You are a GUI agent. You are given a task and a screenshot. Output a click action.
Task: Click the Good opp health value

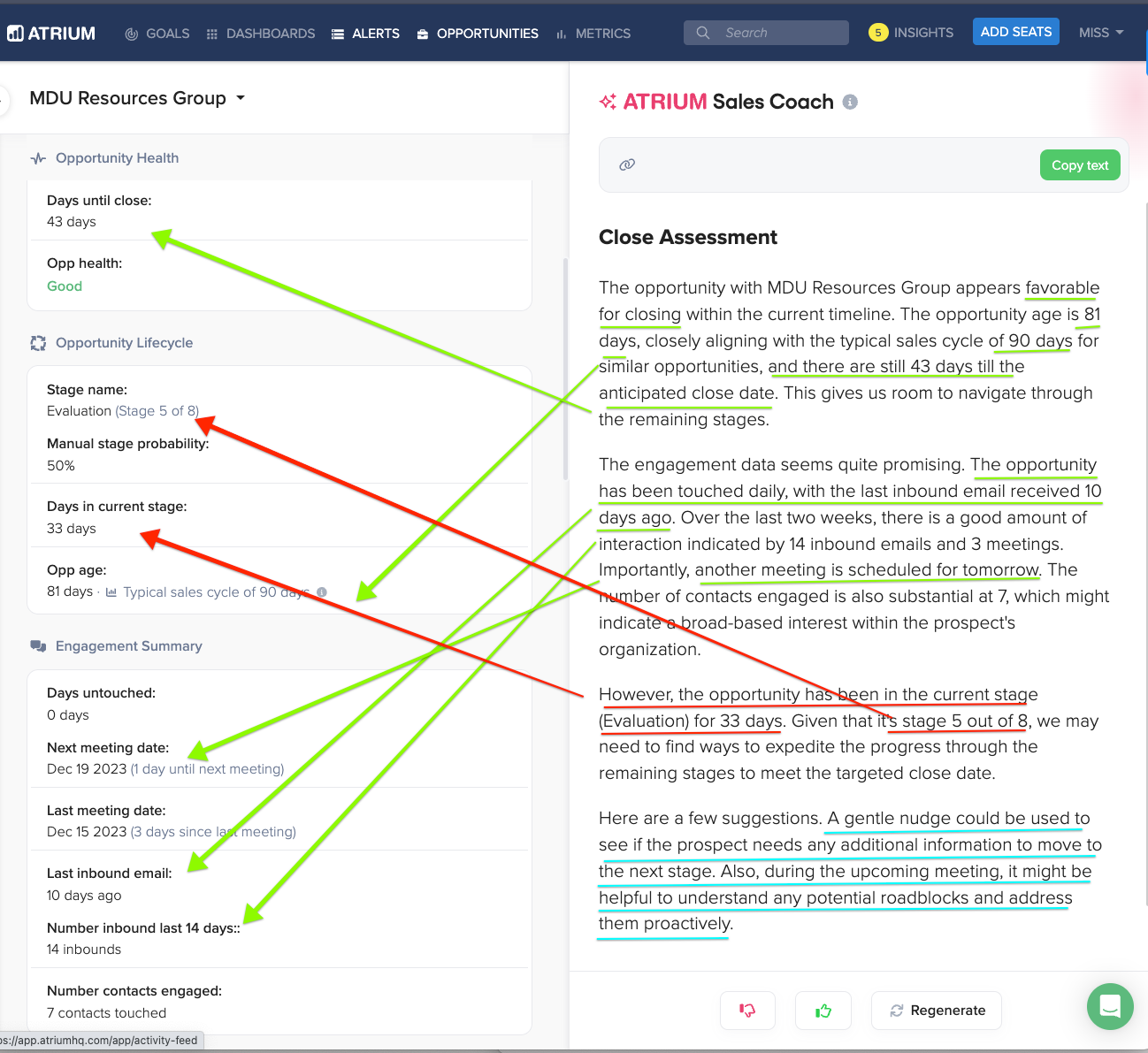tap(65, 286)
